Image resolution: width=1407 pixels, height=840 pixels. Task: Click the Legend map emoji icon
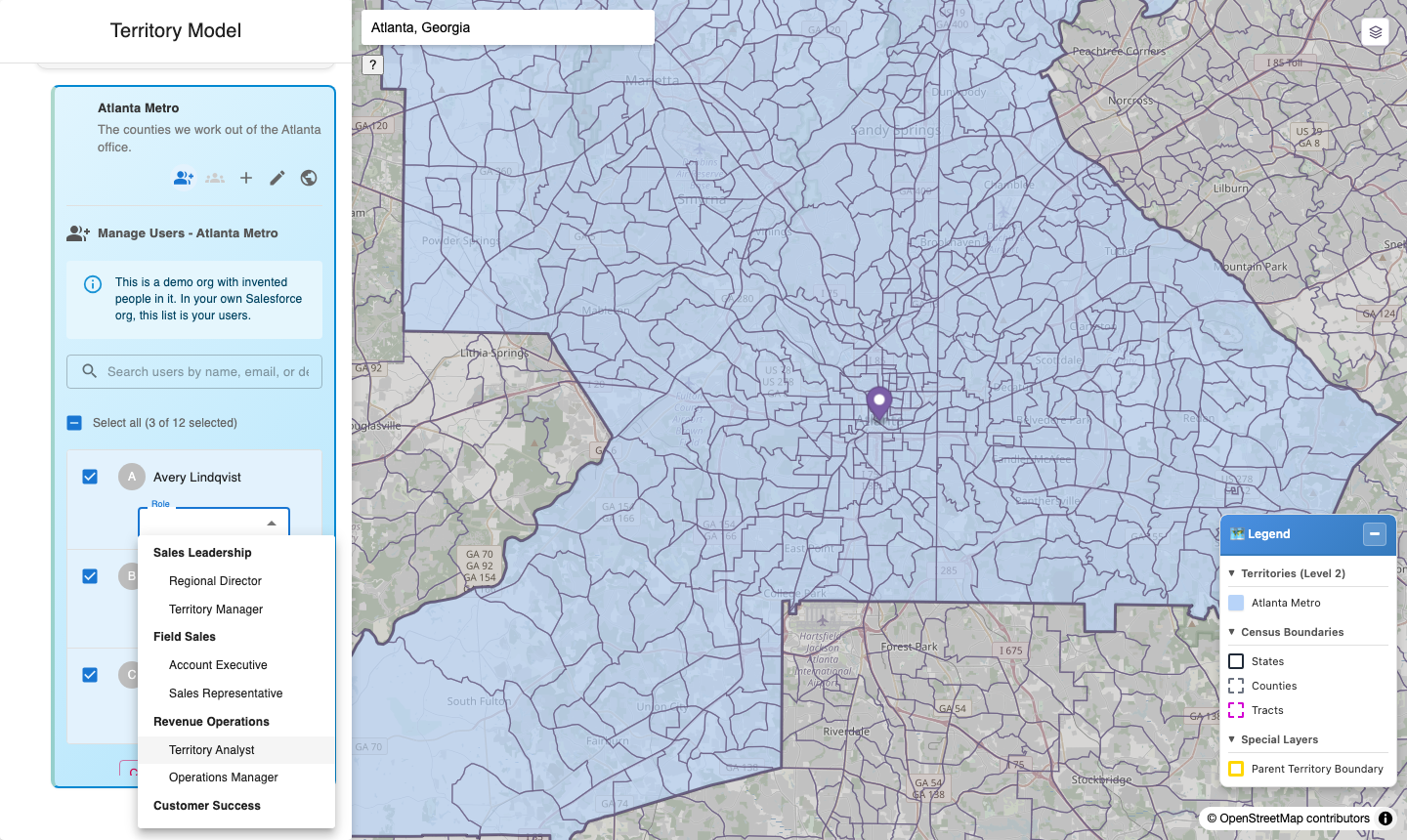click(1237, 534)
